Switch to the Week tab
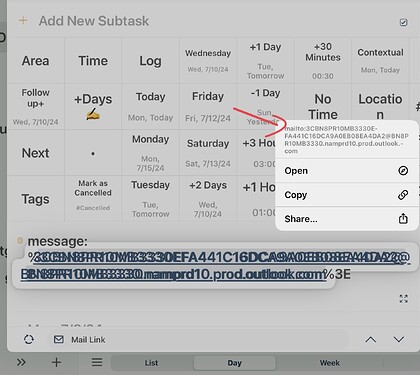 [x=329, y=363]
